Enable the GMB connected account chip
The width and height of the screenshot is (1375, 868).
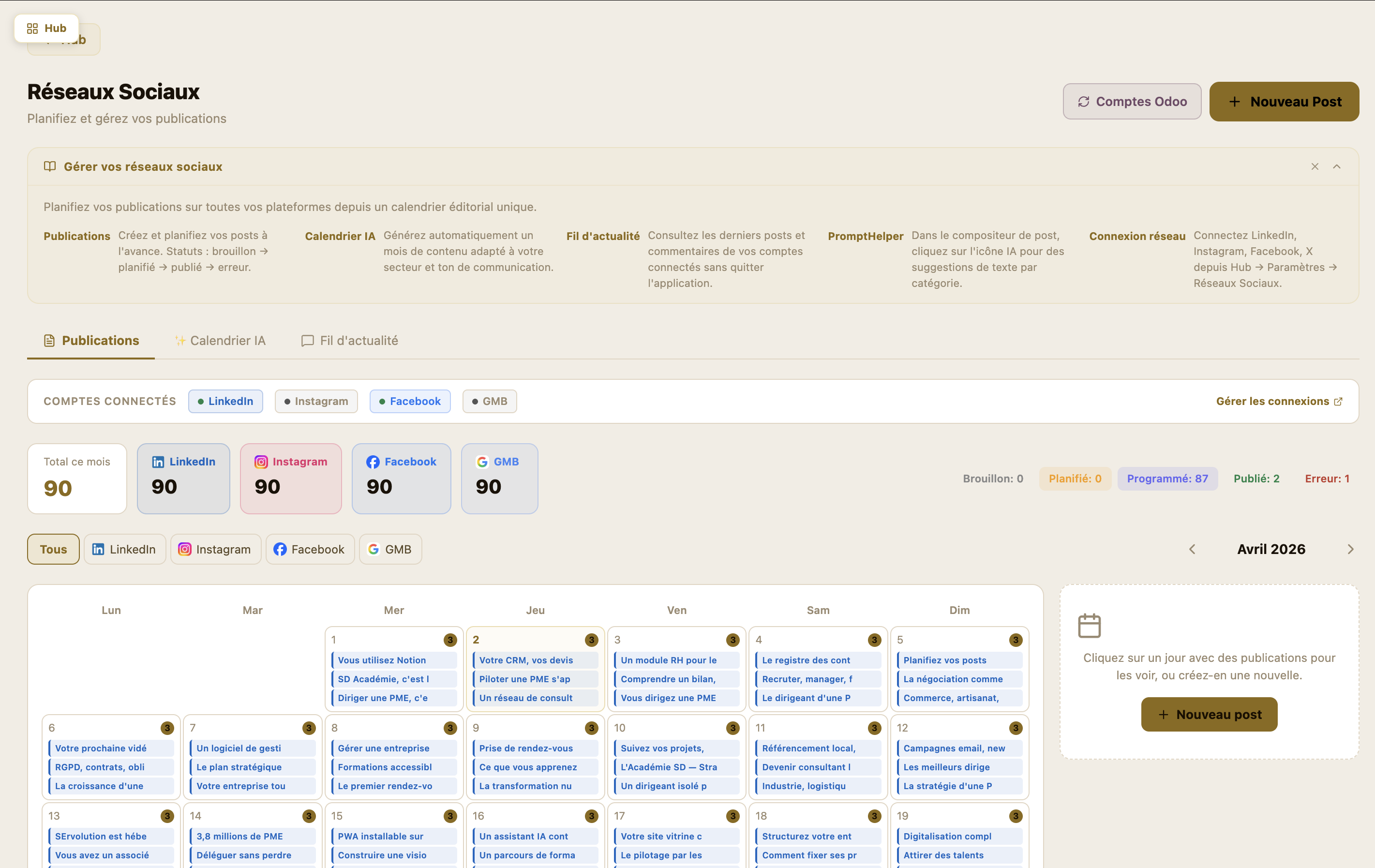pyautogui.click(x=489, y=401)
